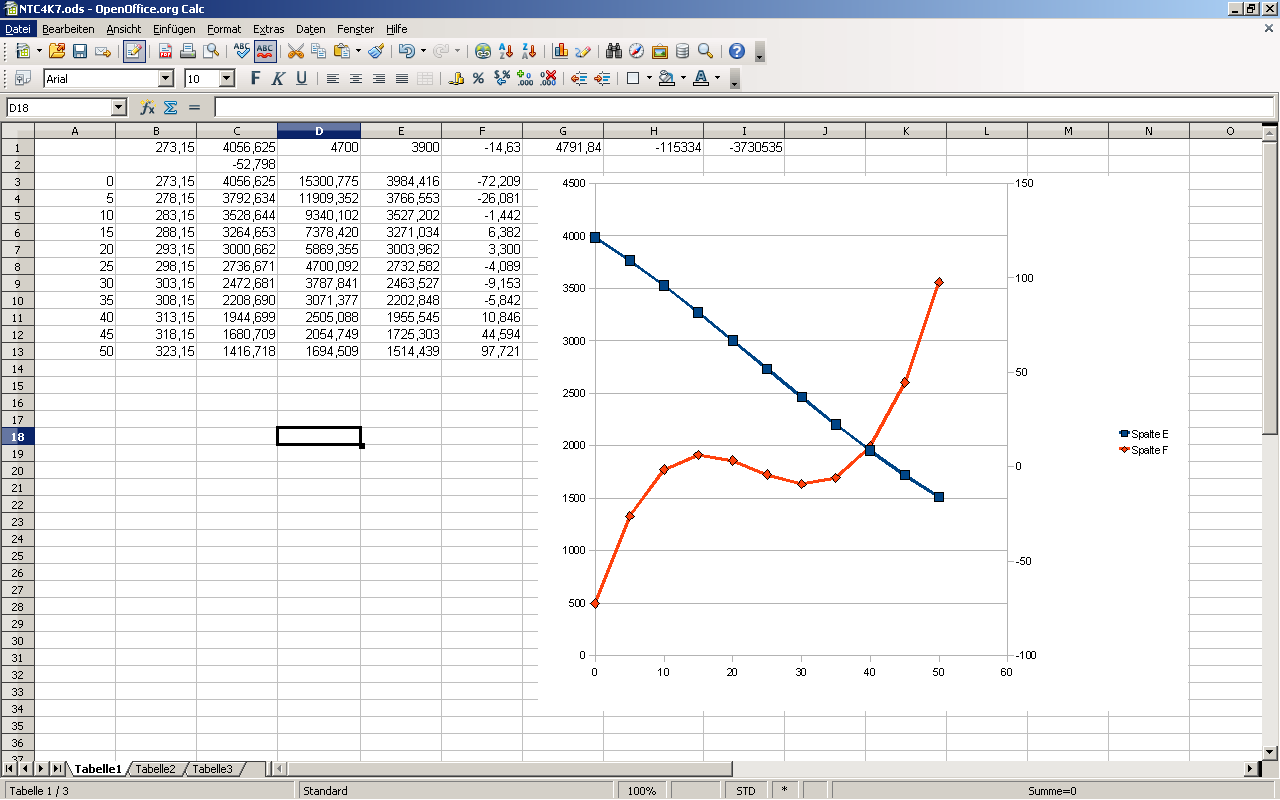Open the Arial font name dropdown
The image size is (1280, 800).
point(166,78)
